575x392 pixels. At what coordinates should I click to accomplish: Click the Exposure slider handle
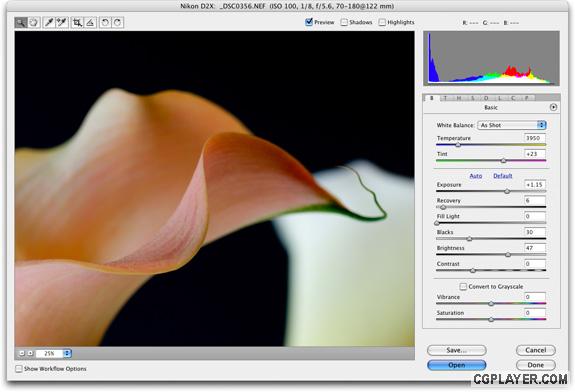tap(507, 191)
